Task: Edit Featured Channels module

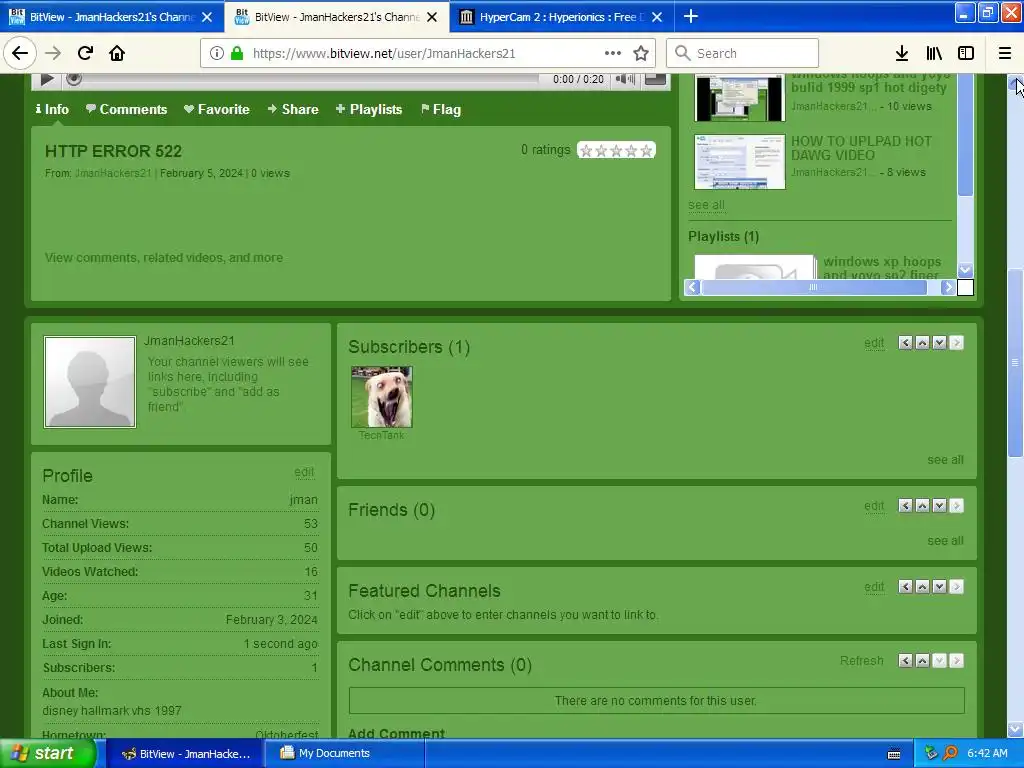Action: click(874, 587)
